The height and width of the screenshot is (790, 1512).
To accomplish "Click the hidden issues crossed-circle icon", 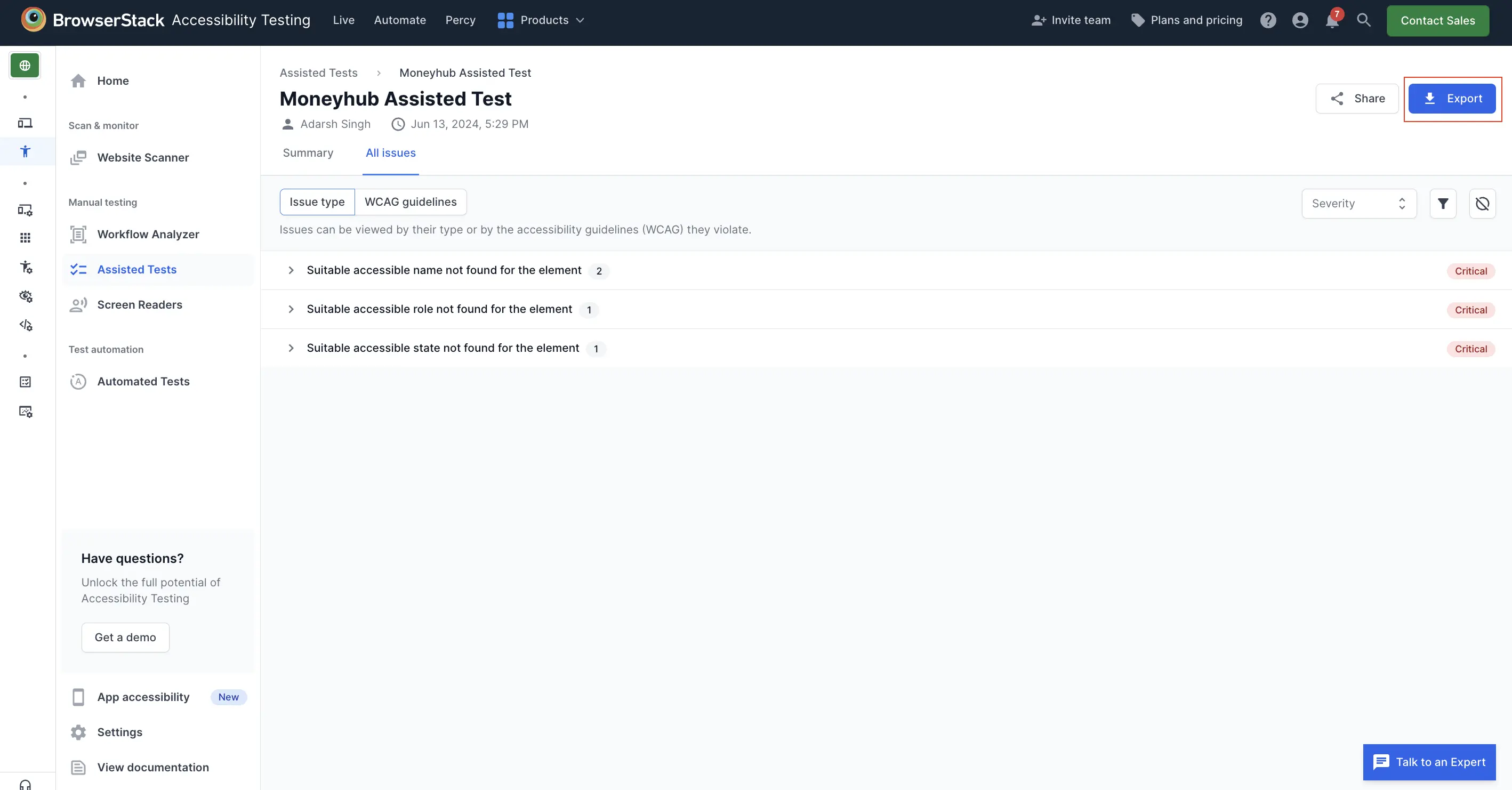I will coord(1482,204).
